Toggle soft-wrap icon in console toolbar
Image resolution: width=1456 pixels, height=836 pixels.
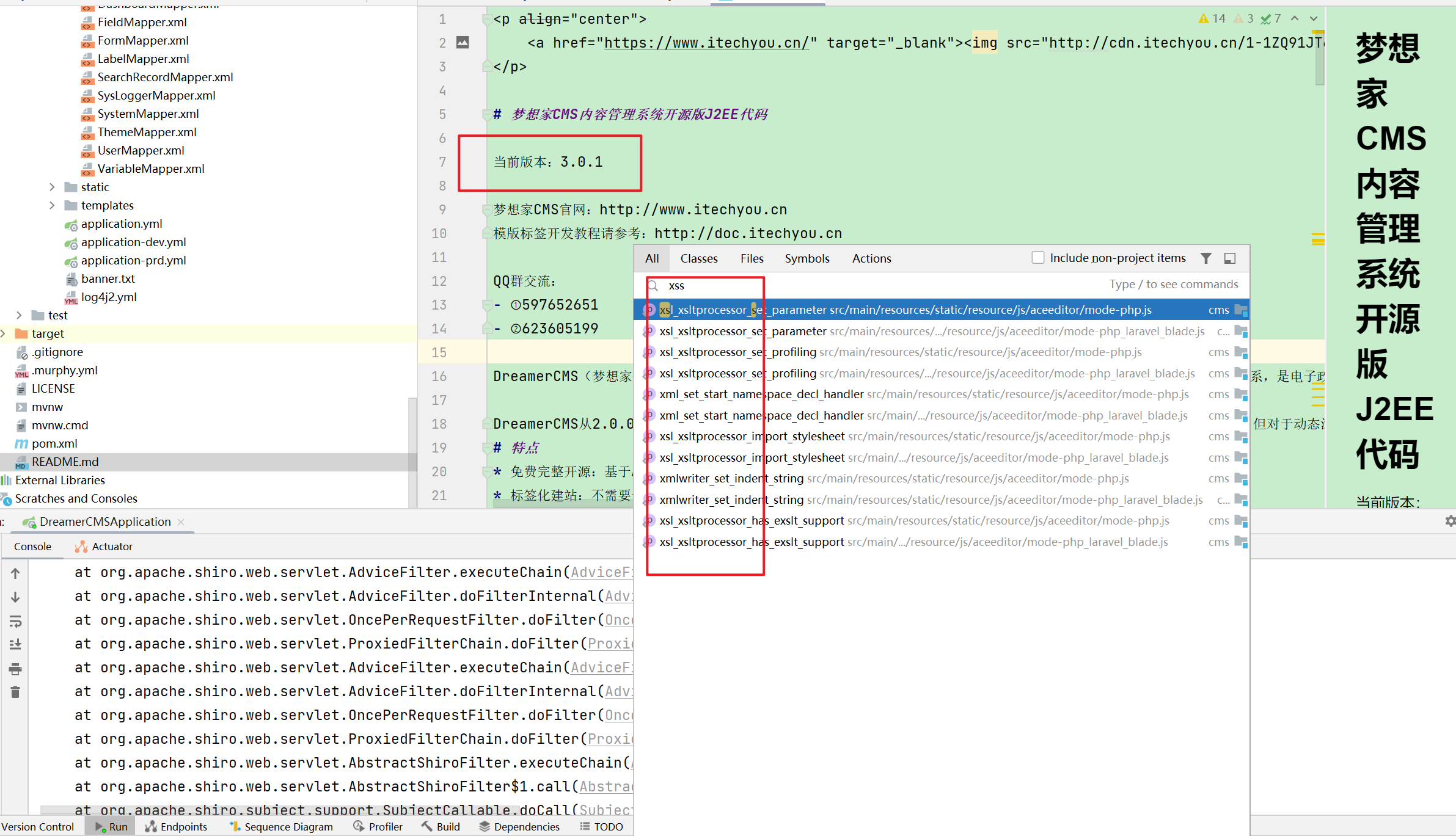(x=15, y=621)
